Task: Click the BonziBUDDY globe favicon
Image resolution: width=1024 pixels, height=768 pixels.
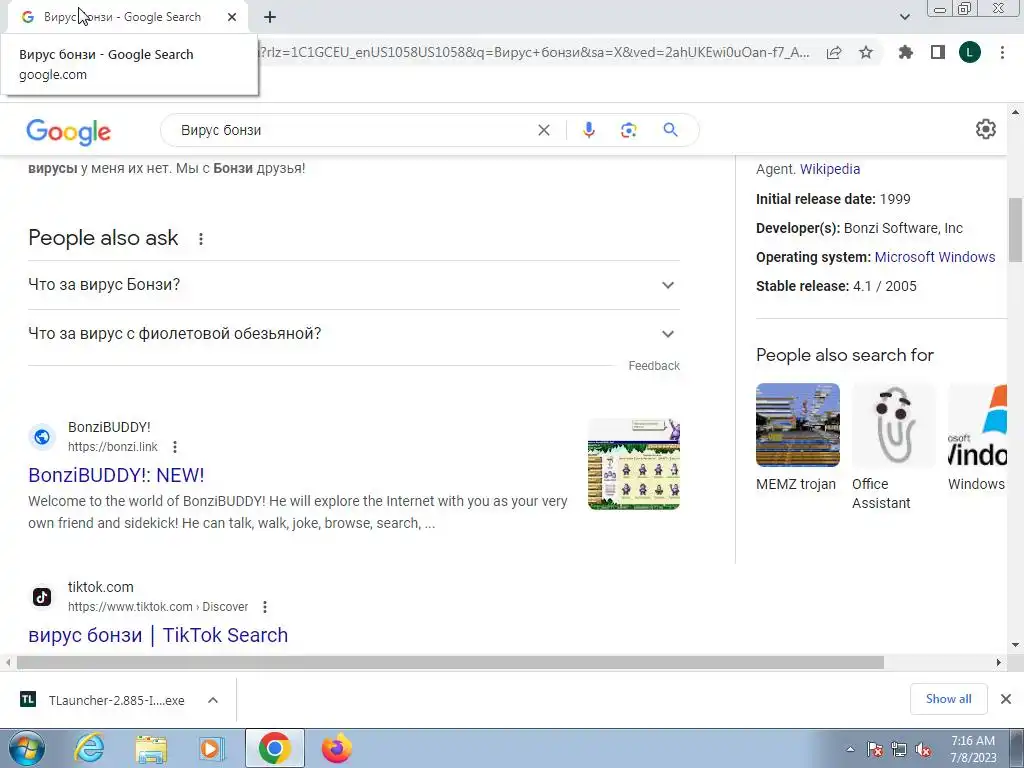Action: coord(42,437)
